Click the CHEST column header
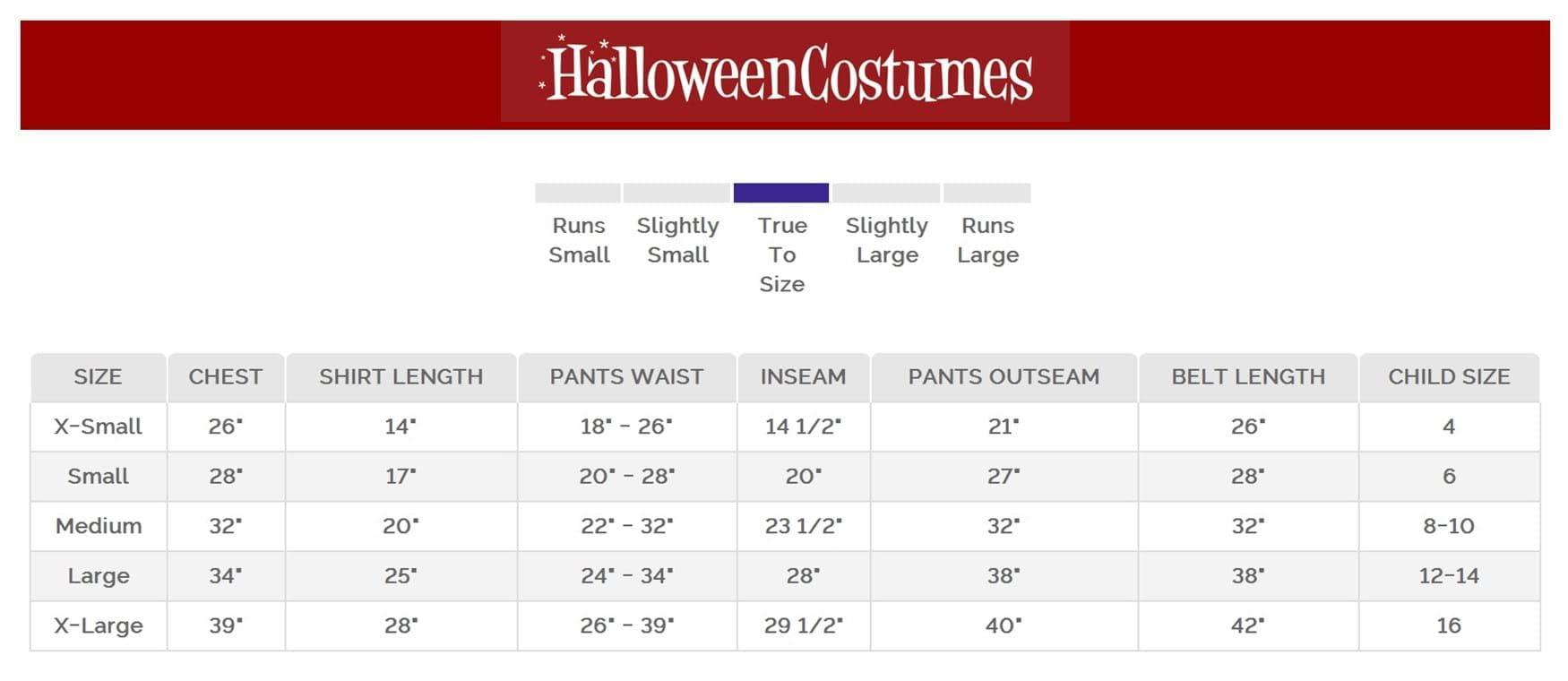This screenshot has width=1568, height=681. point(226,377)
